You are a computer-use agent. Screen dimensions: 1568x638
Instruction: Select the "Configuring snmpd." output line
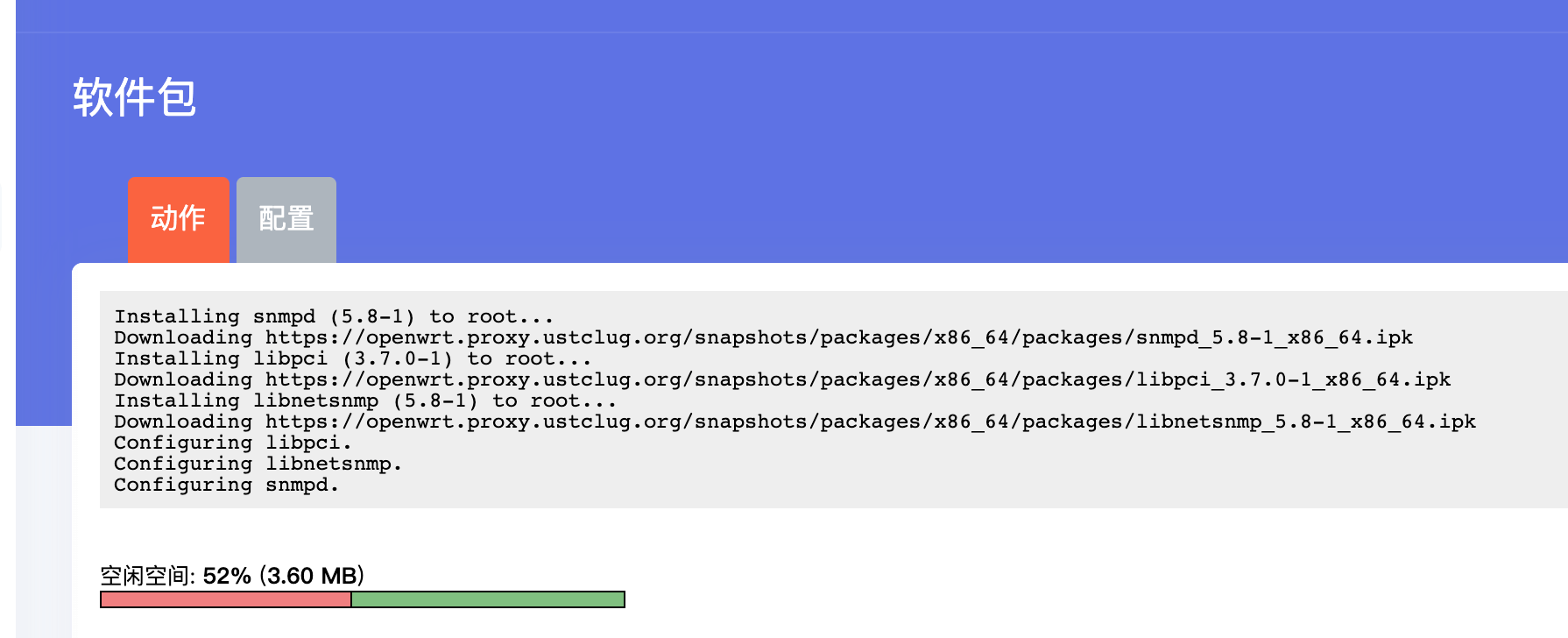[x=226, y=485]
